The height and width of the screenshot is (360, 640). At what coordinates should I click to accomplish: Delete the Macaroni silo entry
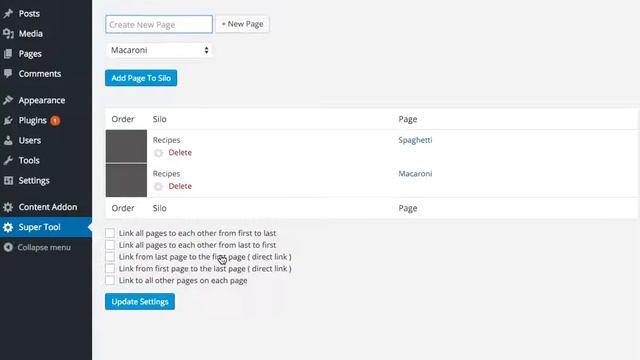(x=180, y=186)
